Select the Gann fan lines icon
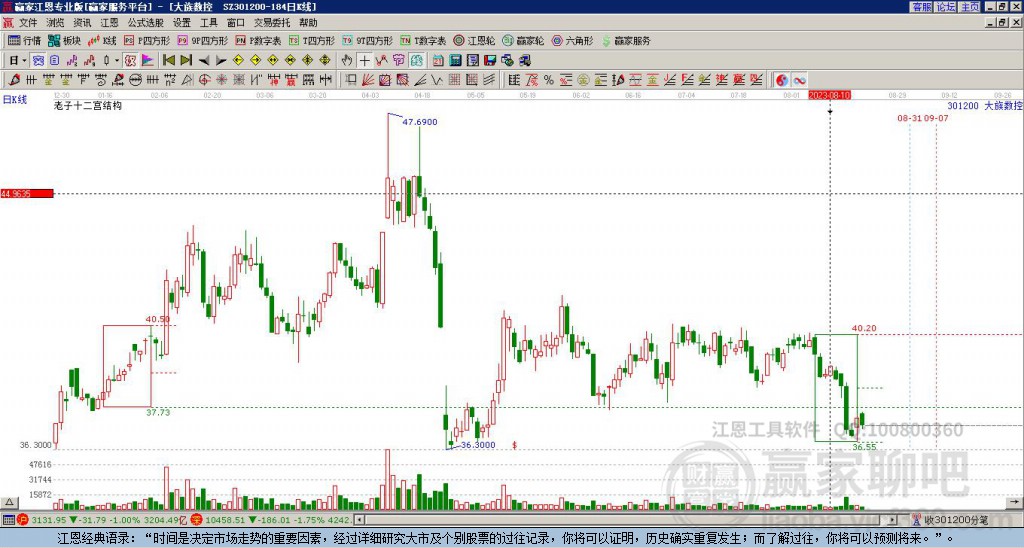The image size is (1024, 548). pyautogui.click(x=368, y=80)
